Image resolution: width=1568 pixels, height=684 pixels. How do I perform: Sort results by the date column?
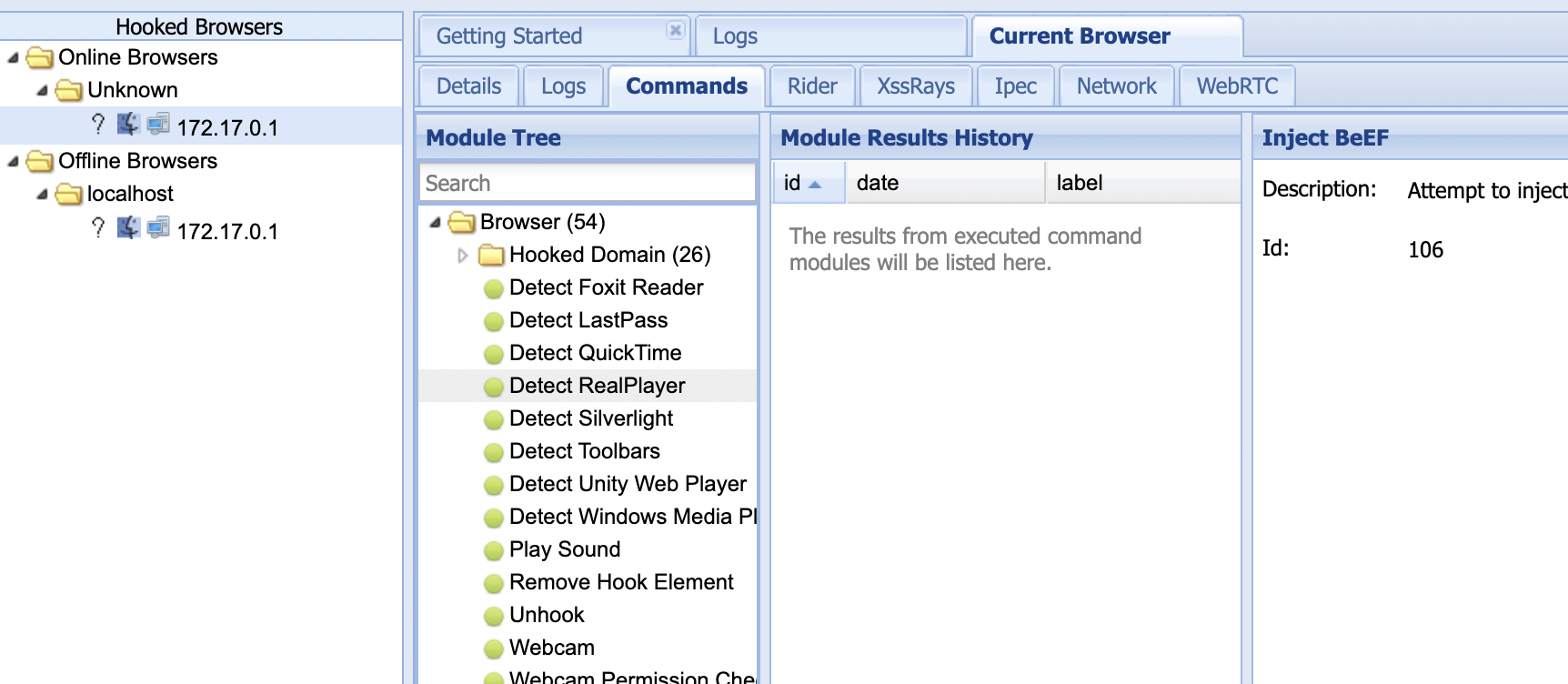[945, 183]
